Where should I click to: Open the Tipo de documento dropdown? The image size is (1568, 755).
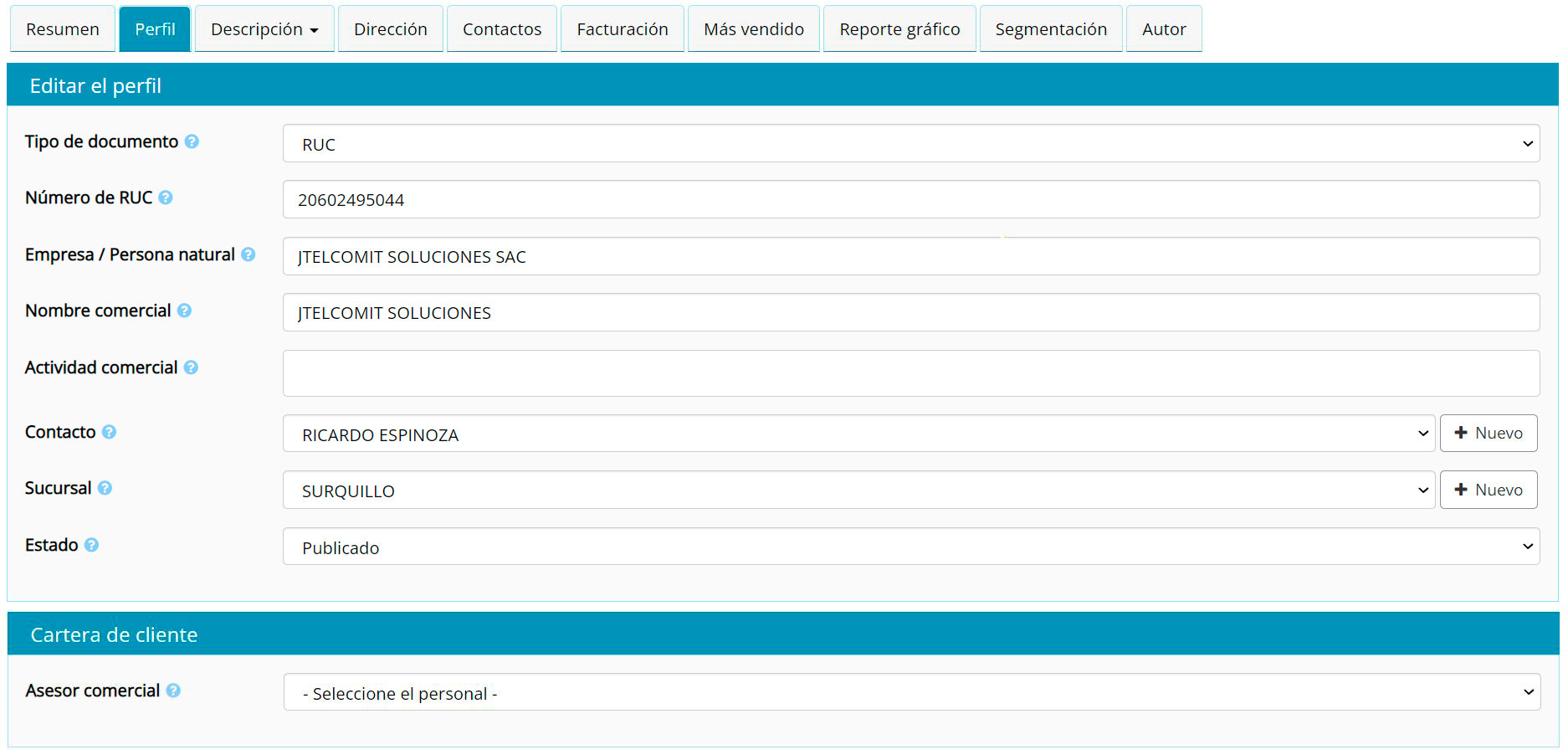[910, 144]
